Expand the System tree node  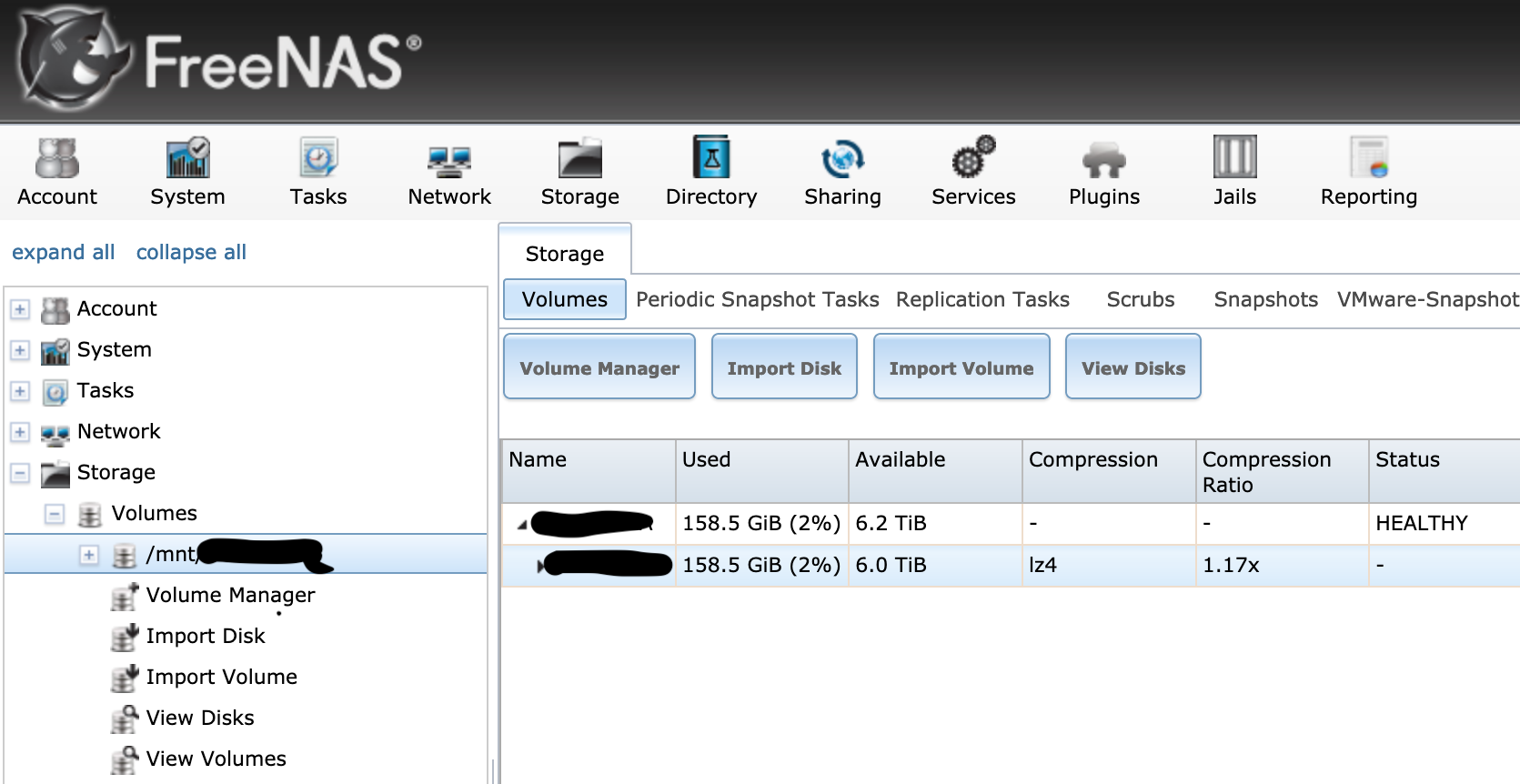coord(20,350)
